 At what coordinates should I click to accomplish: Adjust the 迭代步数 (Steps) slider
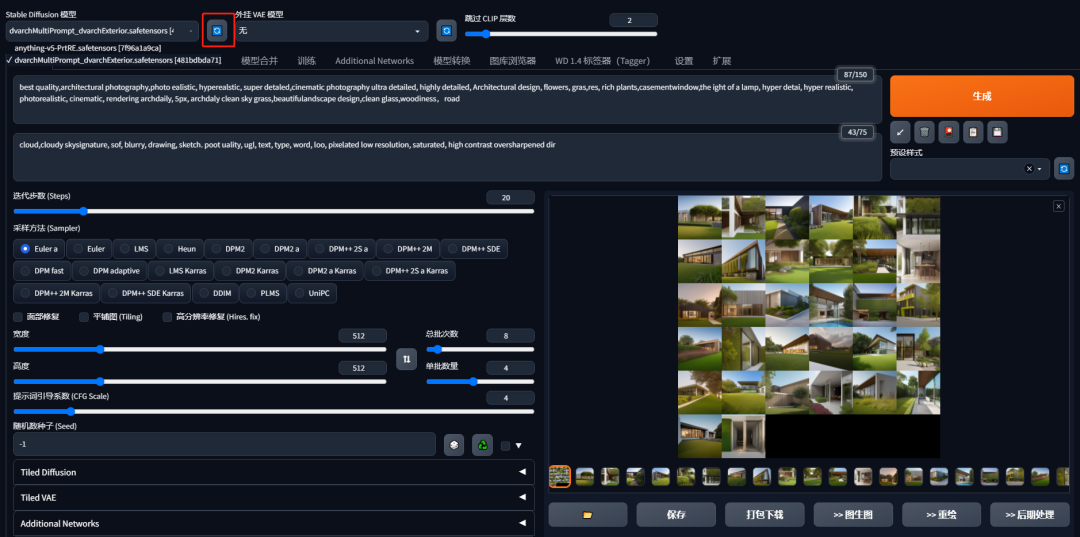(x=273, y=211)
